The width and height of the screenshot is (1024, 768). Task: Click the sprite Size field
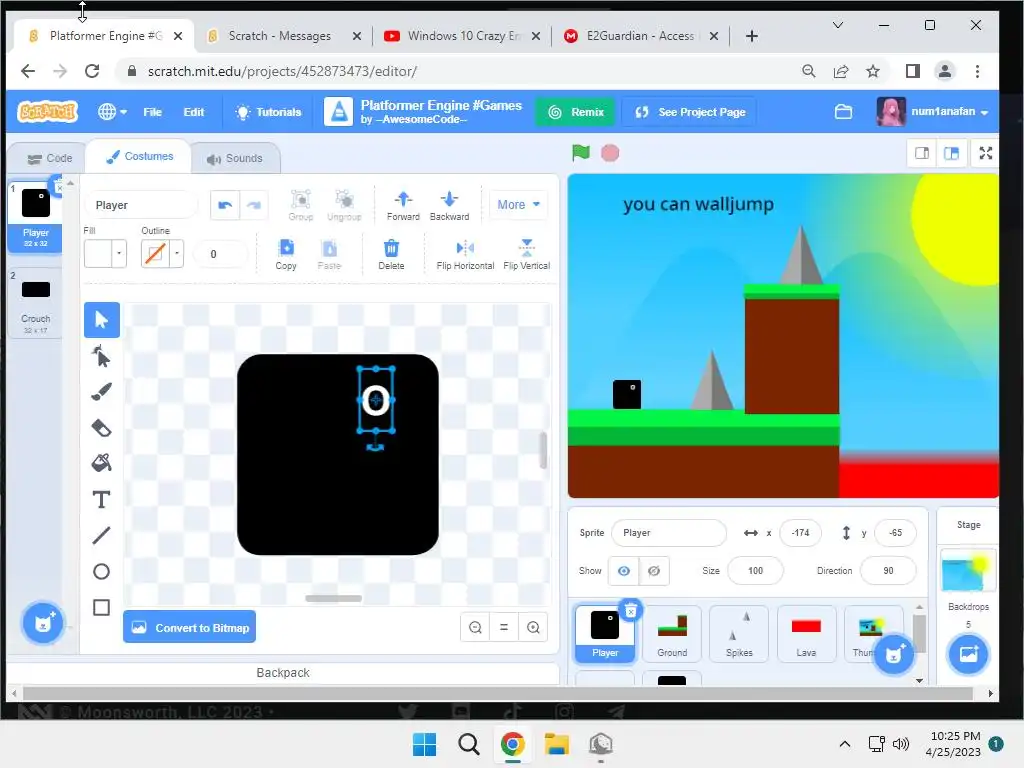(x=755, y=571)
